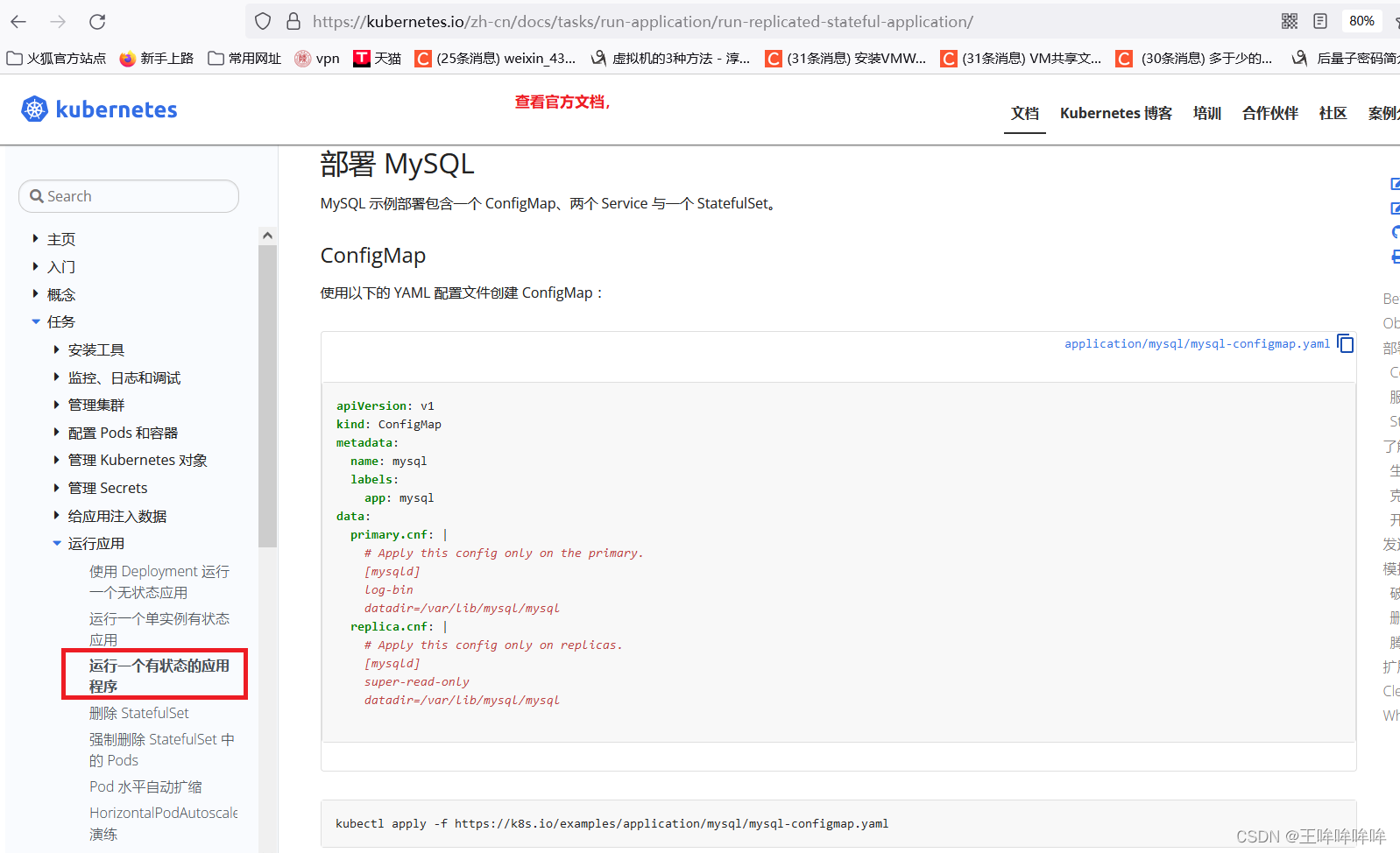Open the 常用网址 bookmark folder
The image size is (1400, 853).
point(244,58)
